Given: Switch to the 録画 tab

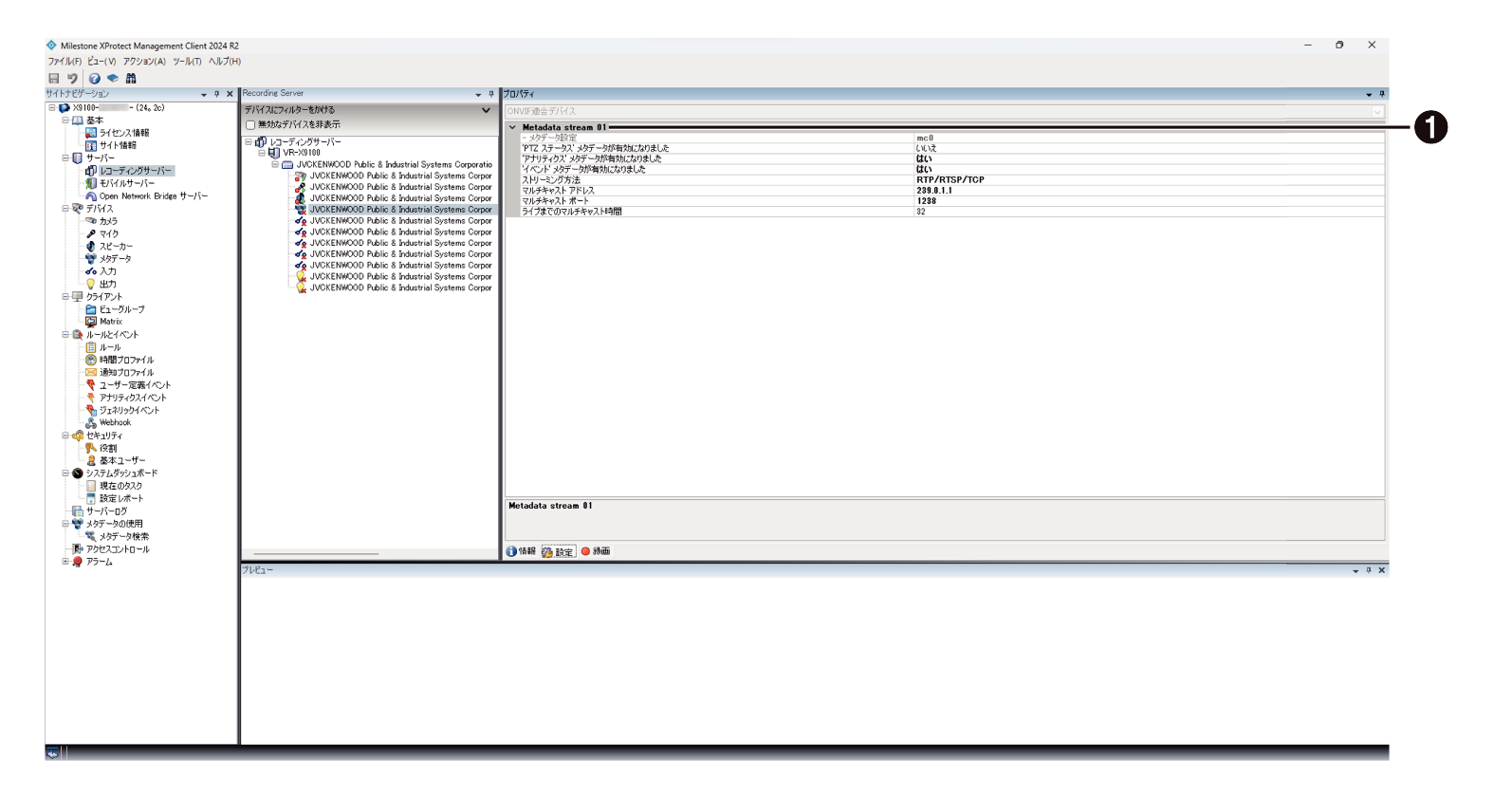Looking at the screenshot, I should [x=596, y=551].
